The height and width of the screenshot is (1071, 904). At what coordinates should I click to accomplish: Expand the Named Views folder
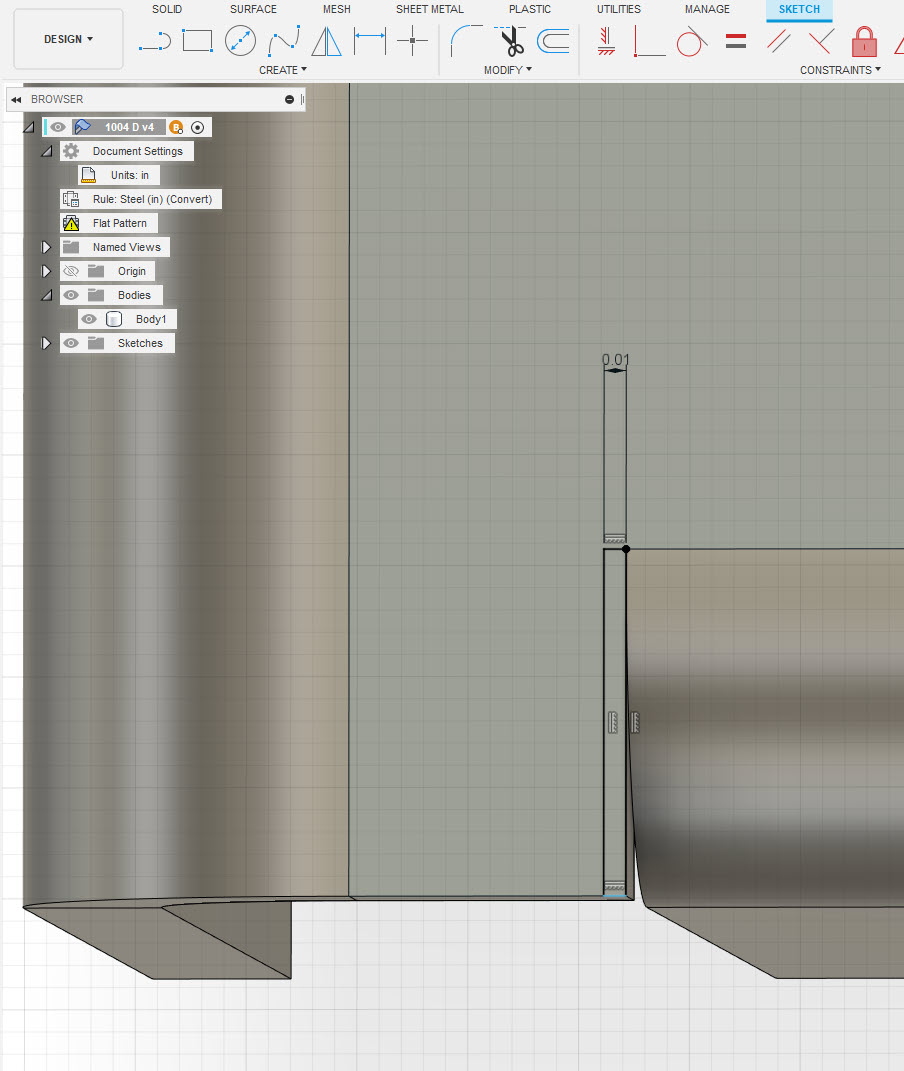coord(45,246)
